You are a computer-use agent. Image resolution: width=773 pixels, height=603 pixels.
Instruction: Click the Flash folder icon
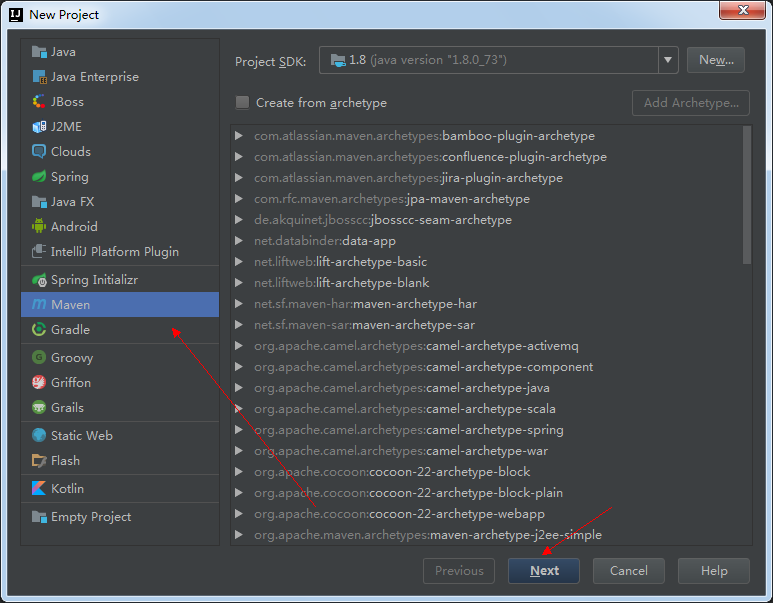coord(39,461)
